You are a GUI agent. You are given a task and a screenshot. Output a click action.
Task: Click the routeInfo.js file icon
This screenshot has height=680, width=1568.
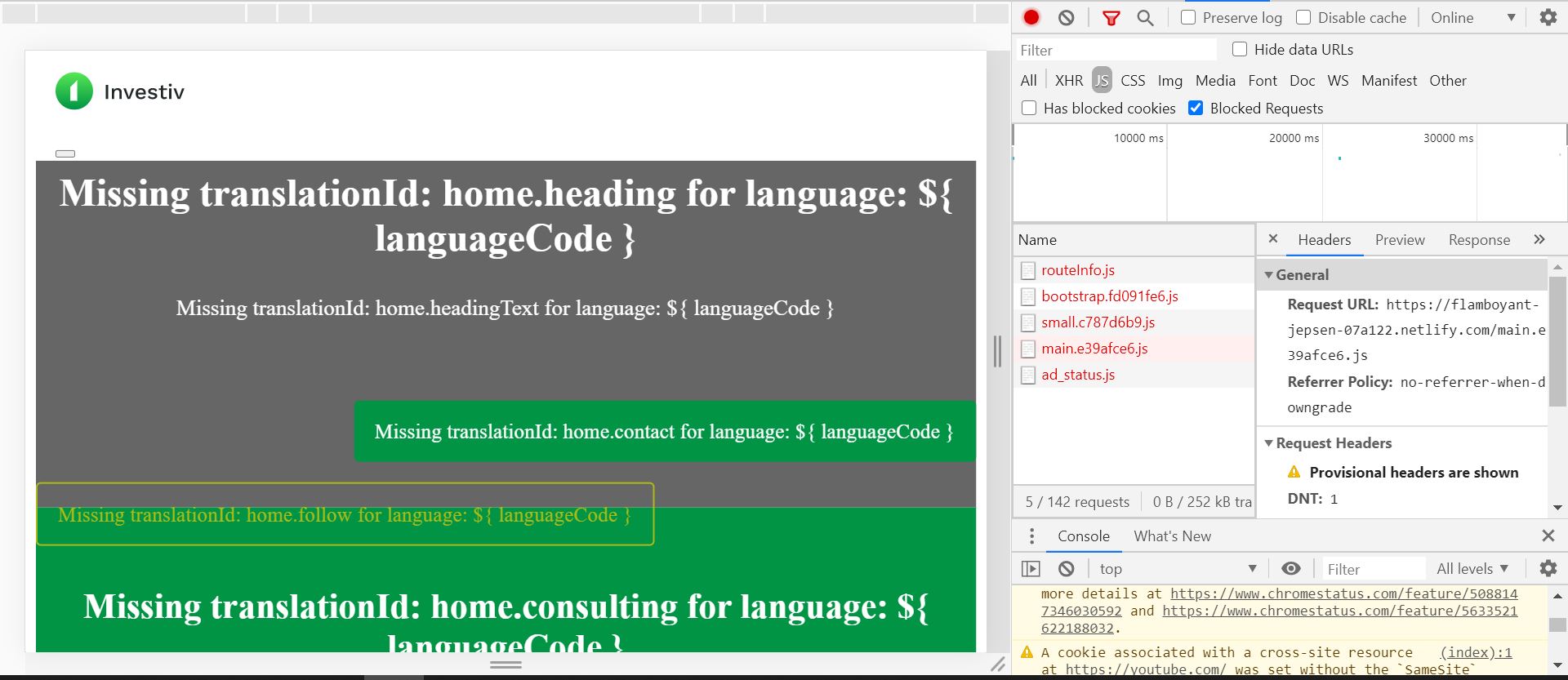click(x=1028, y=270)
